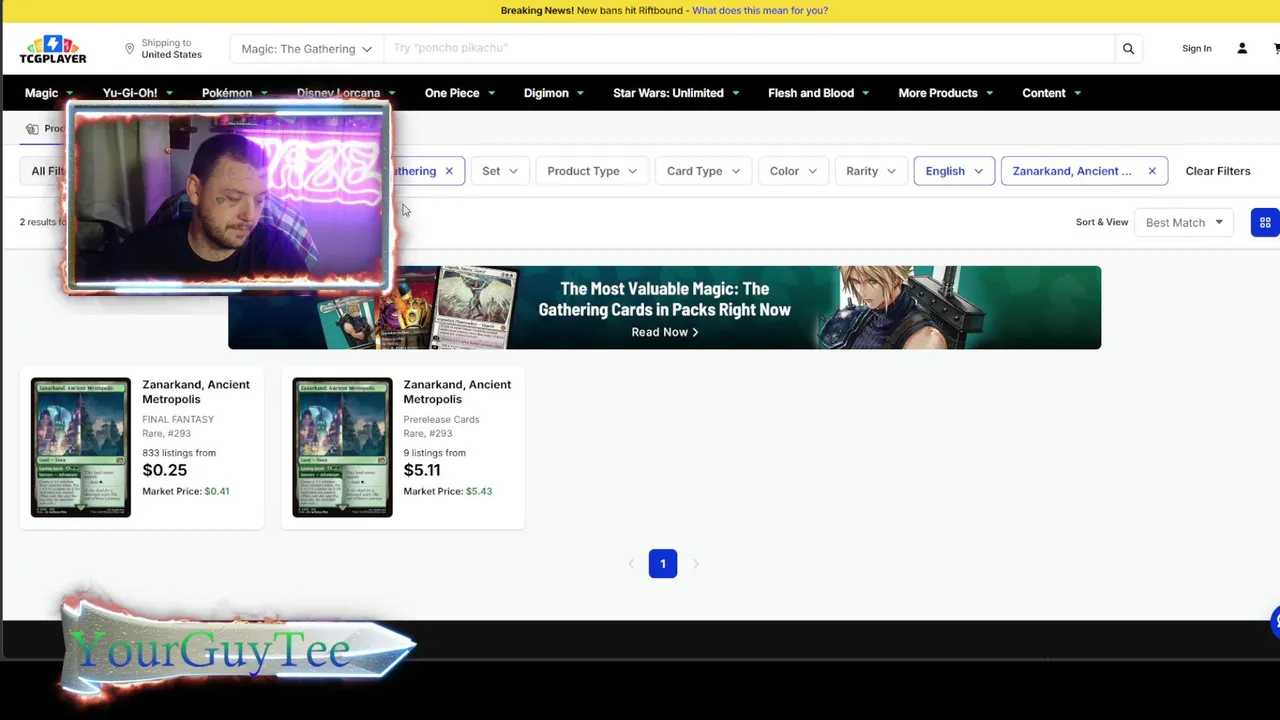Open the Pokémon menu

pos(235,93)
